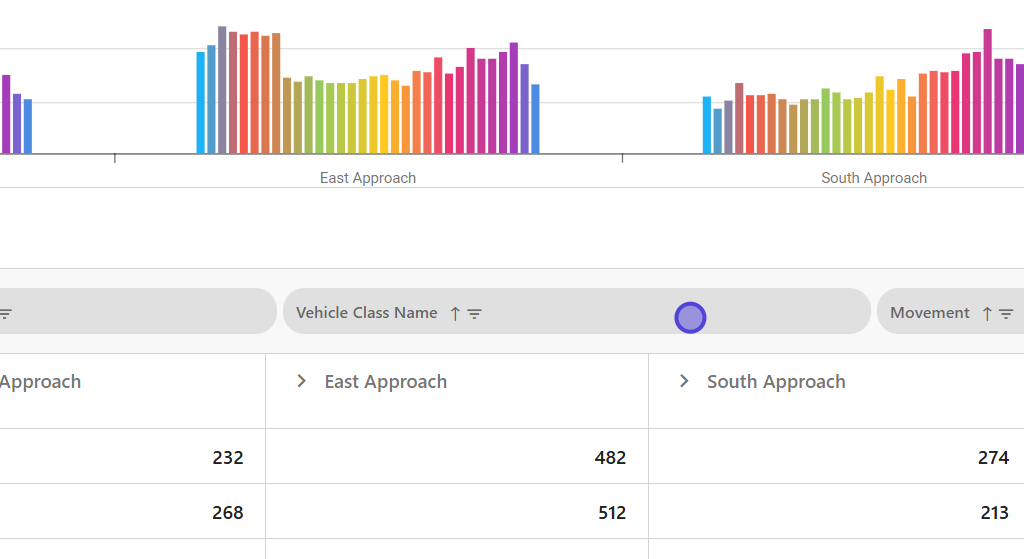Image resolution: width=1024 pixels, height=559 pixels.
Task: Select the Vehicle Class Name field chip
Action: coord(366,313)
